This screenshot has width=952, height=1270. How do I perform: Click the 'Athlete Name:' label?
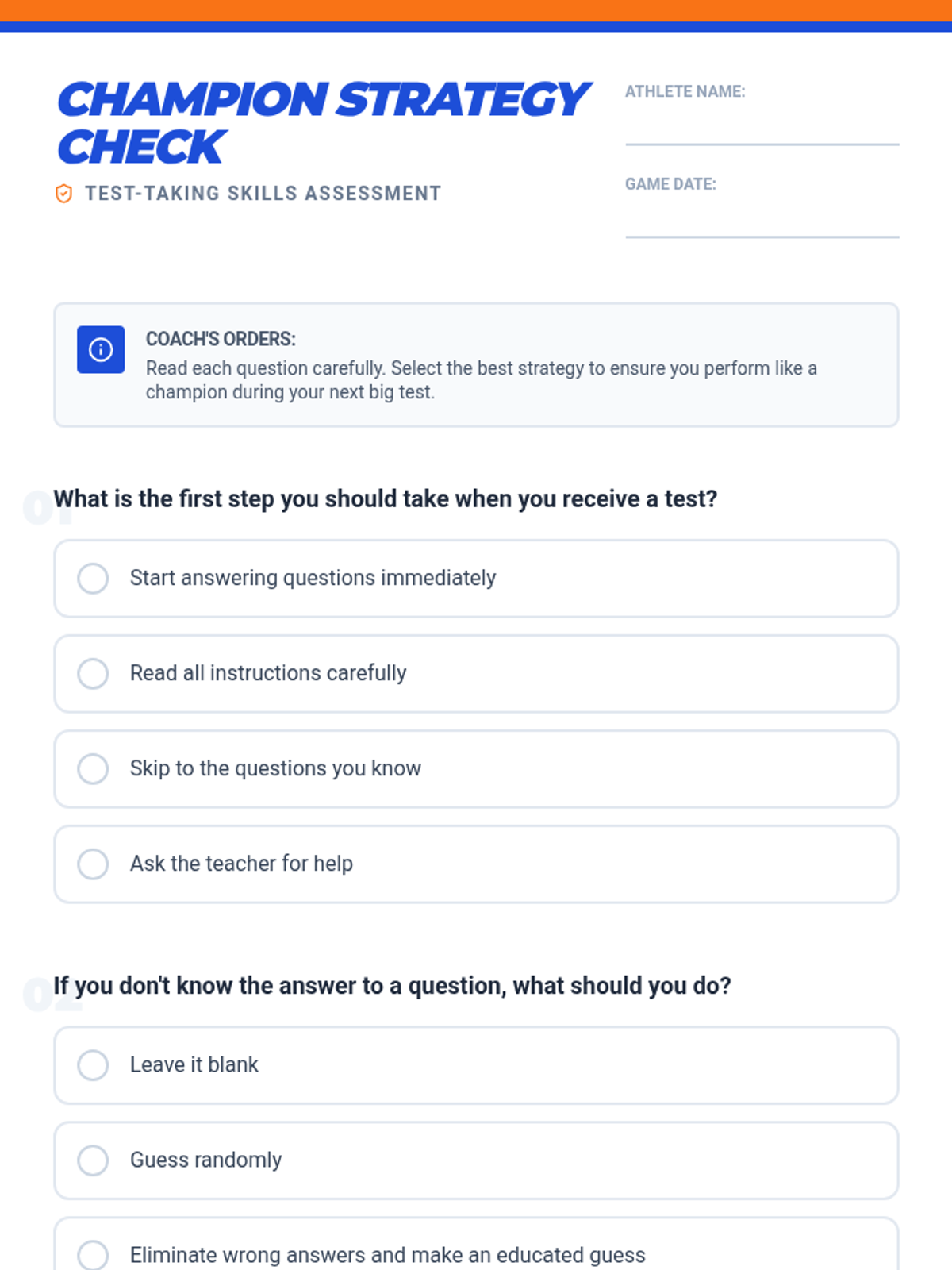coord(685,91)
